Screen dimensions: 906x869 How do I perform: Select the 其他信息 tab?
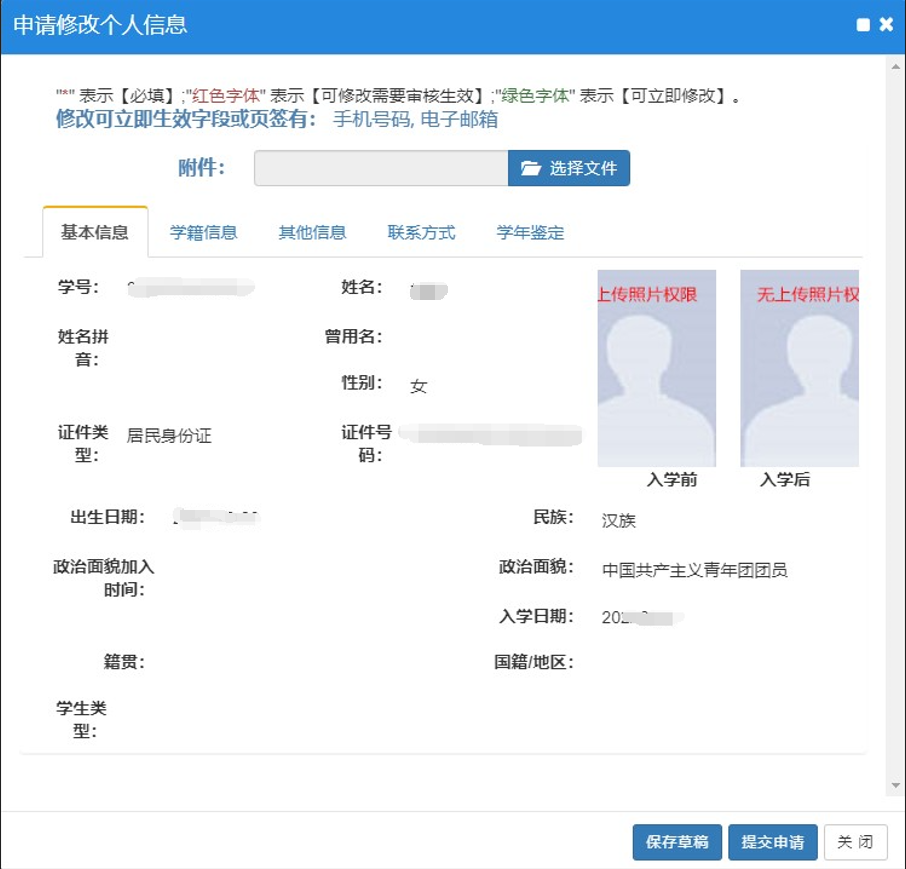tap(312, 232)
